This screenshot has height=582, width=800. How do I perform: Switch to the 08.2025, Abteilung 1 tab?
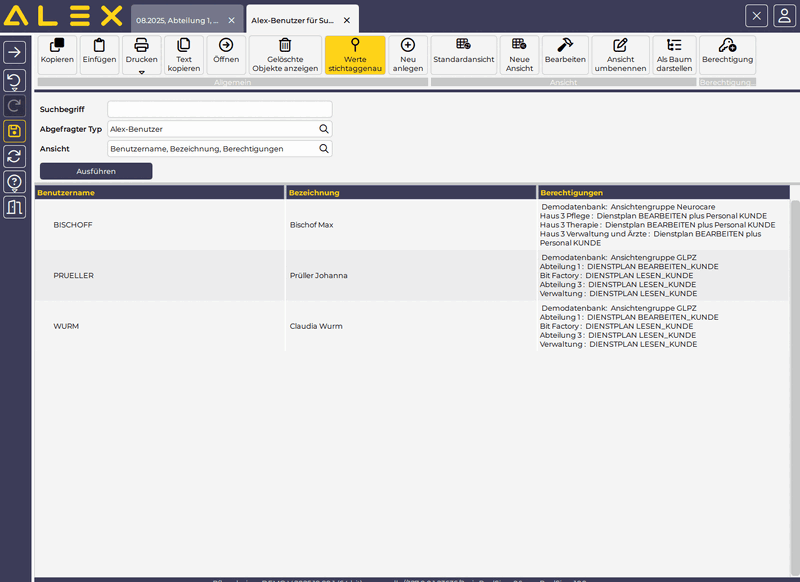pyautogui.click(x=178, y=20)
